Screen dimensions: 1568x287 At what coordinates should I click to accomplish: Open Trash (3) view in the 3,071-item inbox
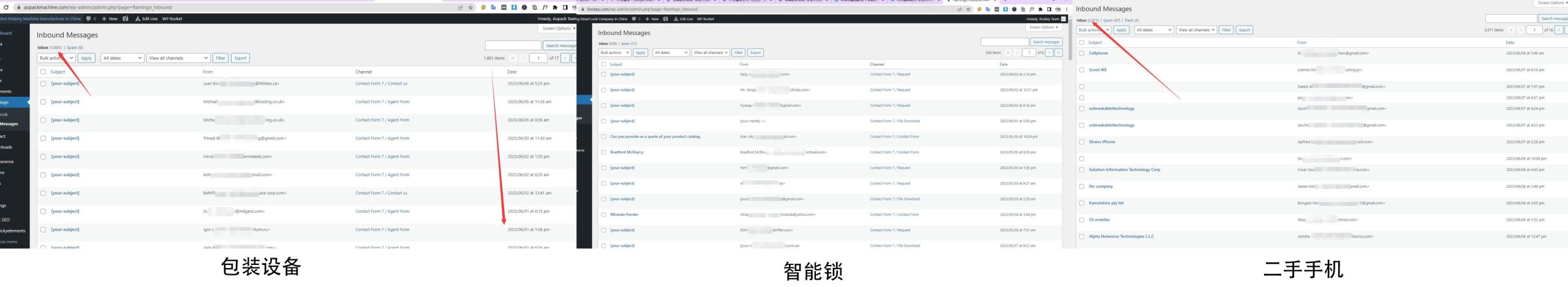point(1131,20)
